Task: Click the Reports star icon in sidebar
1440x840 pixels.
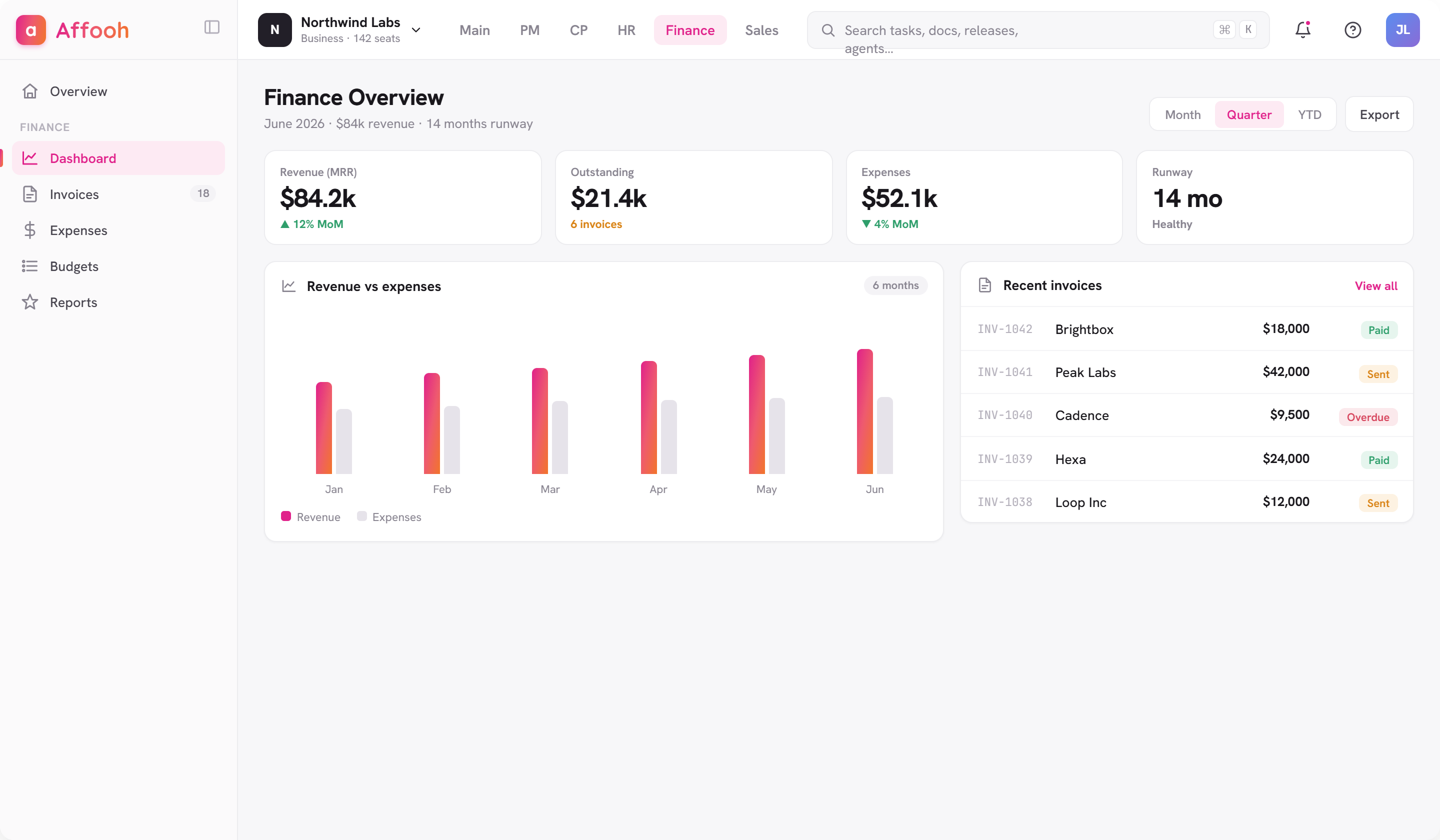Action: tap(29, 301)
